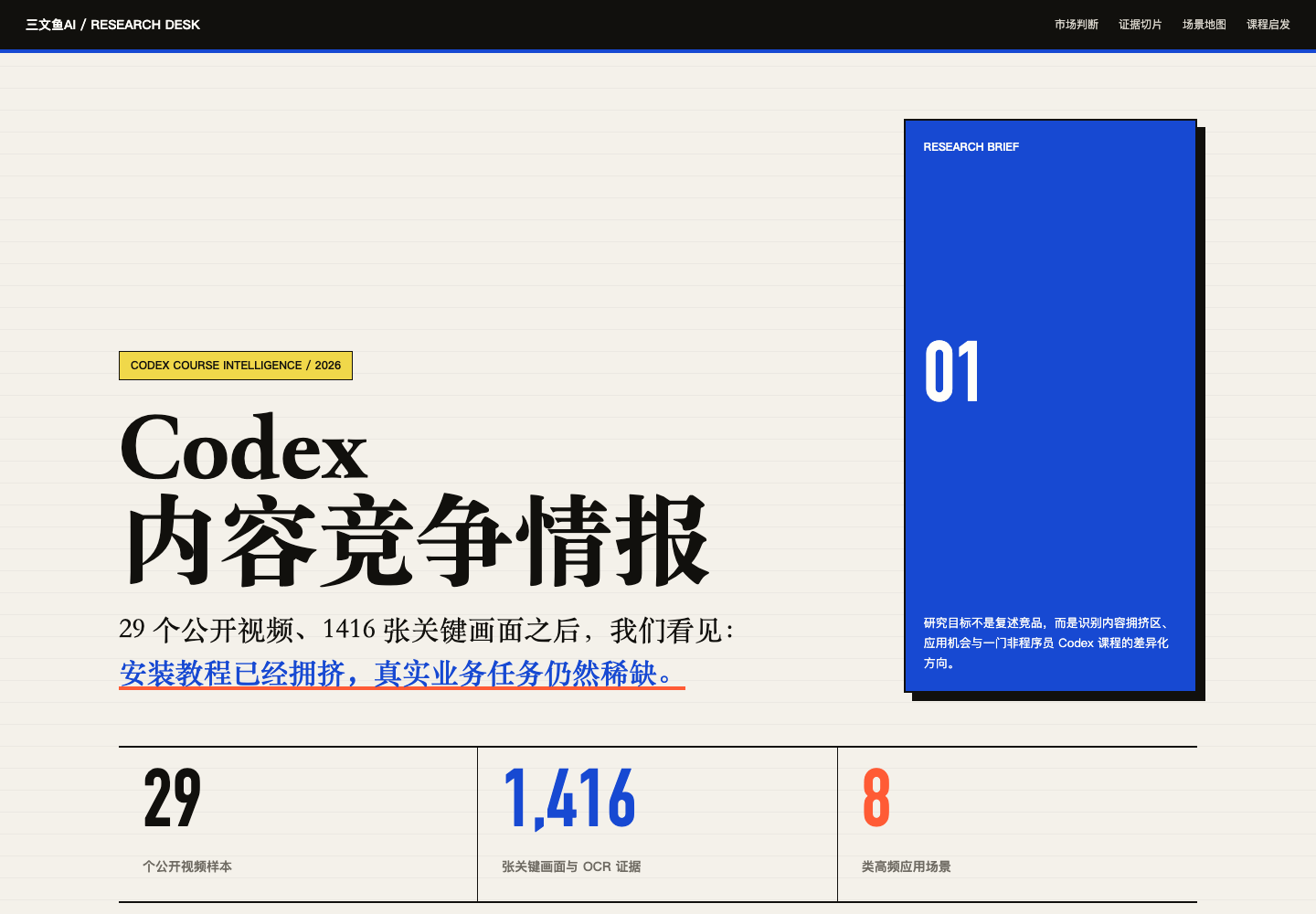
Task: Click the Codex headline word
Action: click(x=244, y=448)
